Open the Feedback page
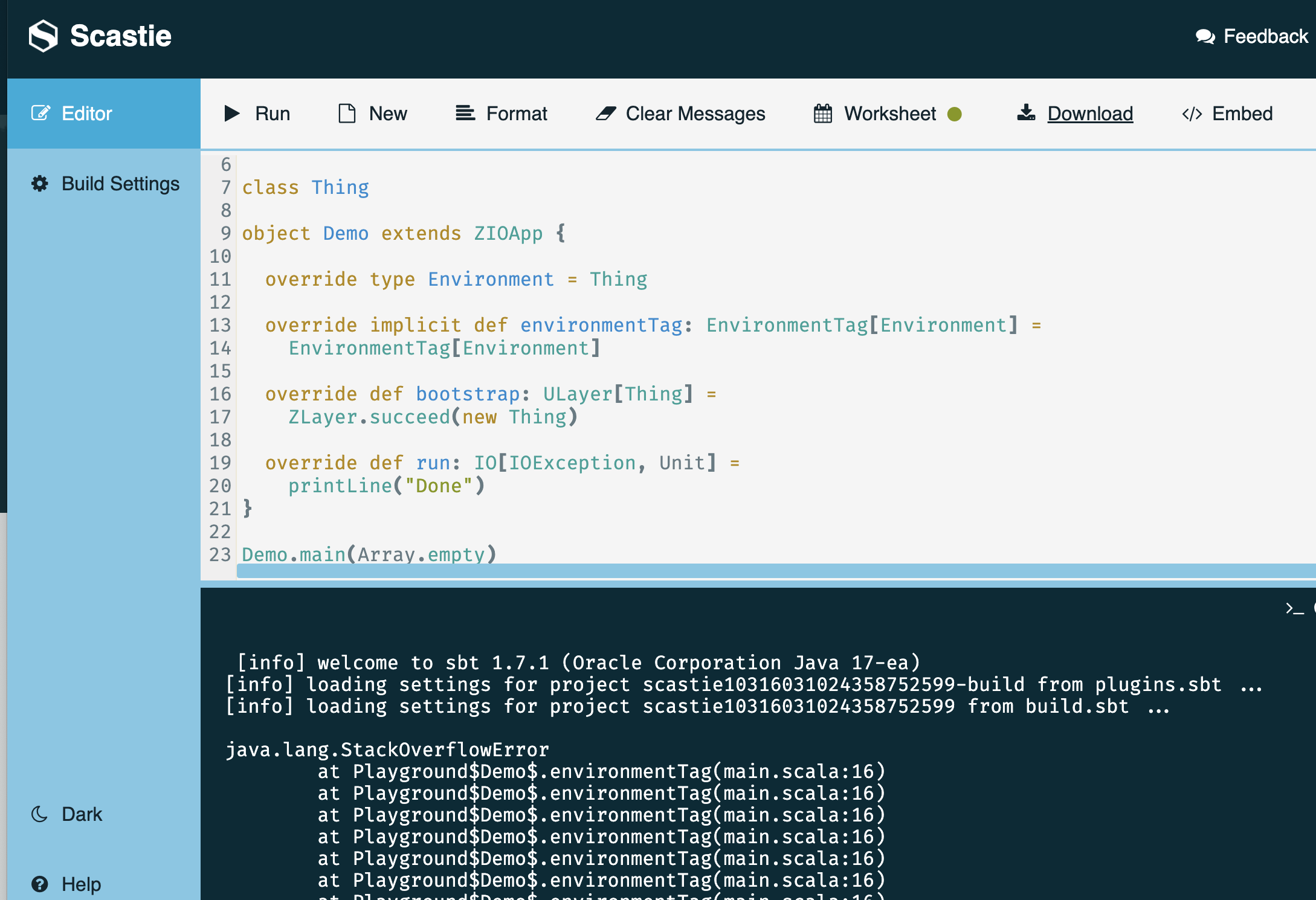 1265,36
